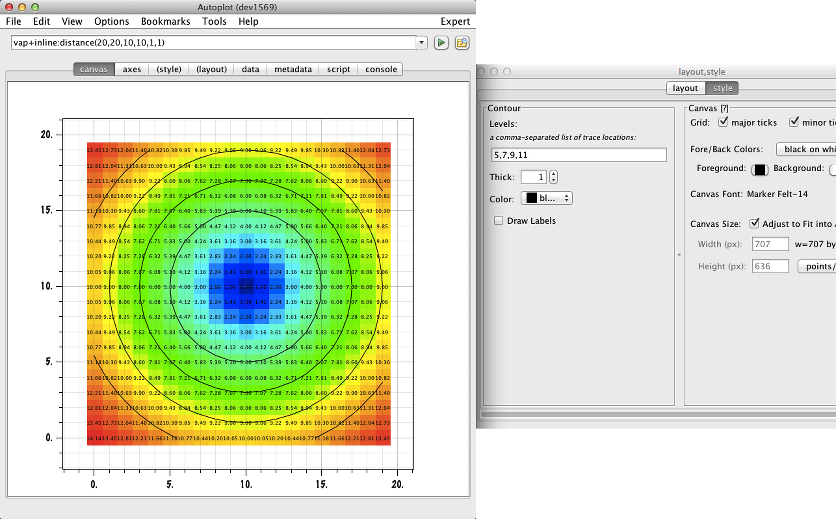Click the Background color swatch
The width and height of the screenshot is (836, 519).
833,170
